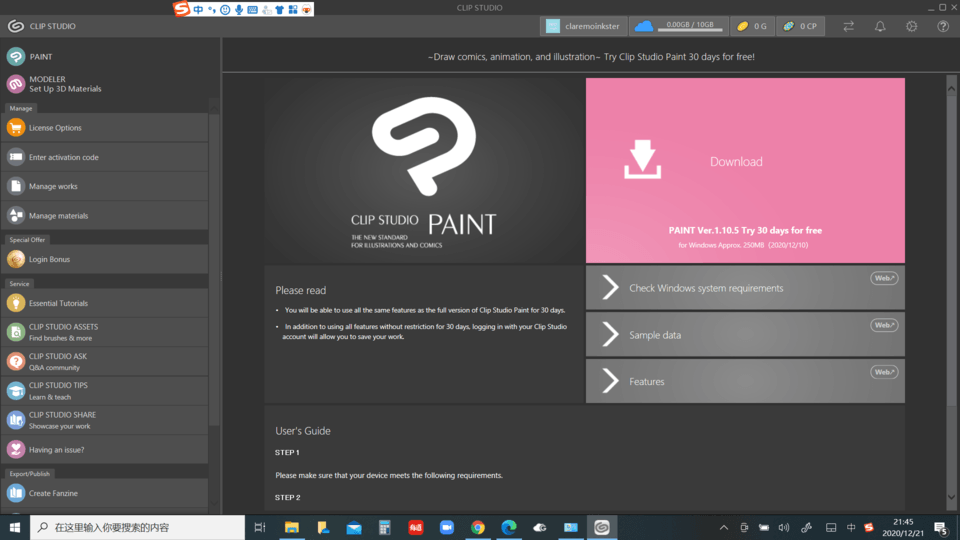
Task: Click the scroll up arrow of main content
Action: pyautogui.click(x=951, y=88)
